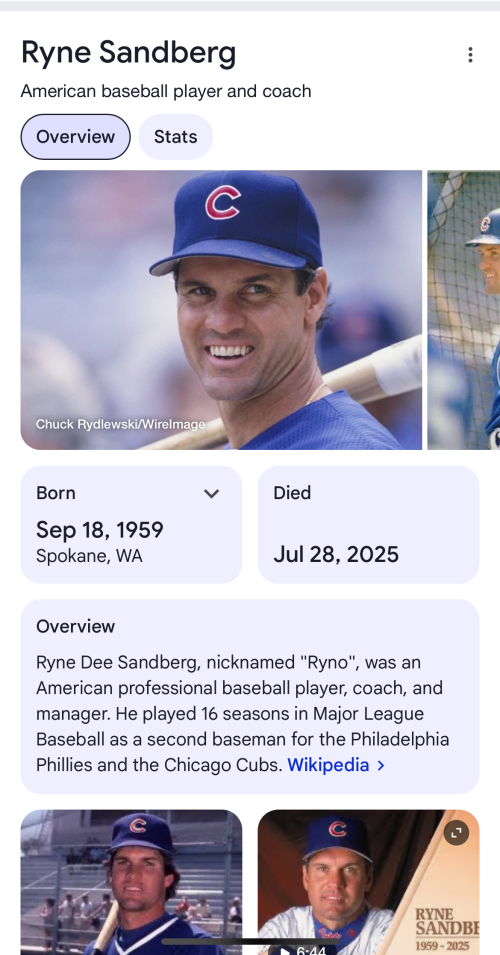
Task: Open the Died Jul 28, 2025 card
Action: coord(368,524)
